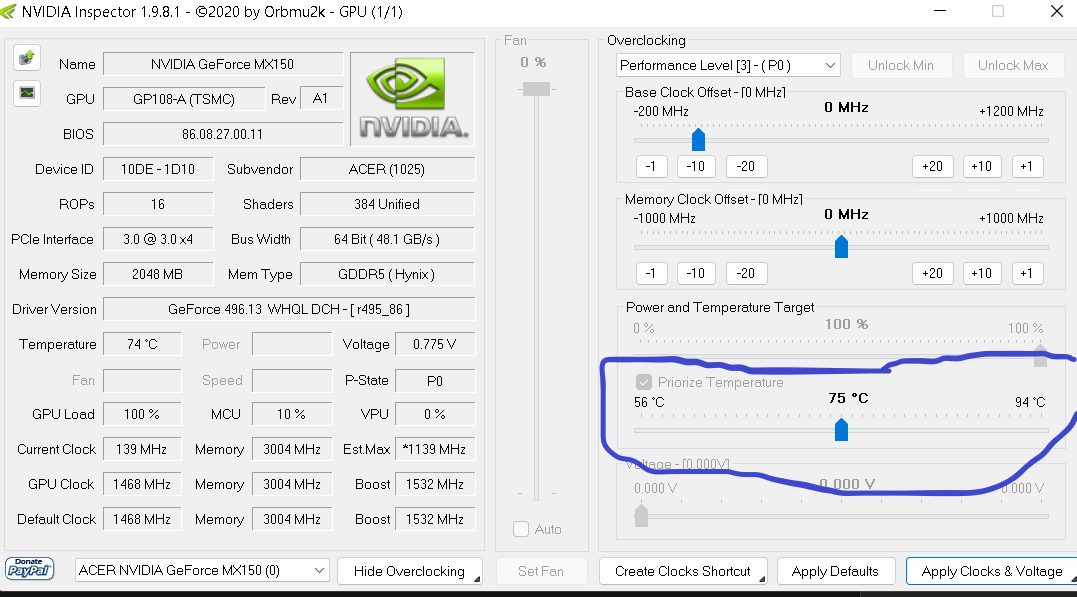Click the MCU value 10 %
This screenshot has width=1077, height=597.
click(292, 414)
